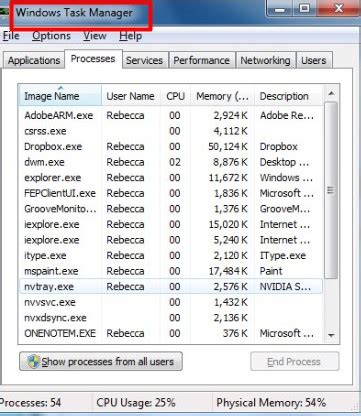This screenshot has width=361, height=416.
Task: Select the dwm.exe process
Action: point(171,162)
